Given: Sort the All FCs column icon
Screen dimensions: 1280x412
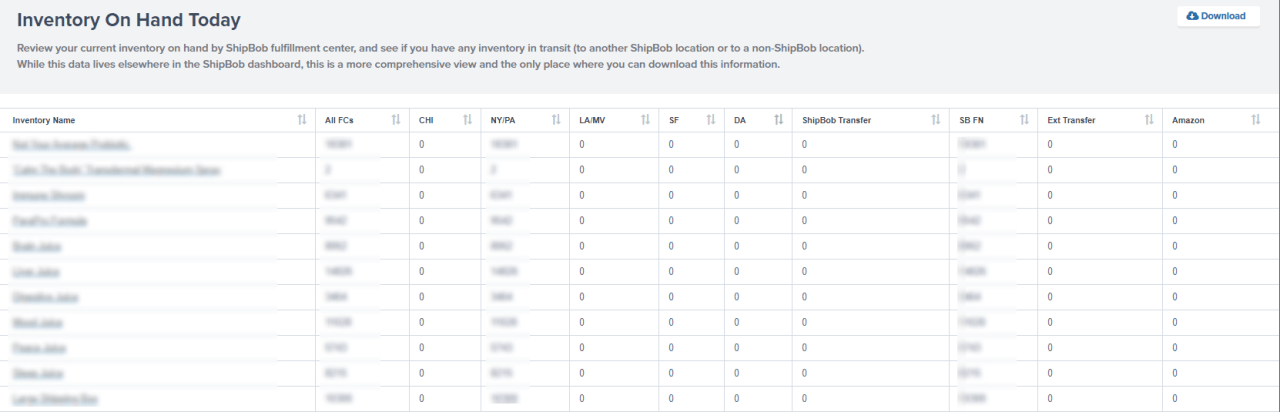Looking at the screenshot, I should coord(396,120).
